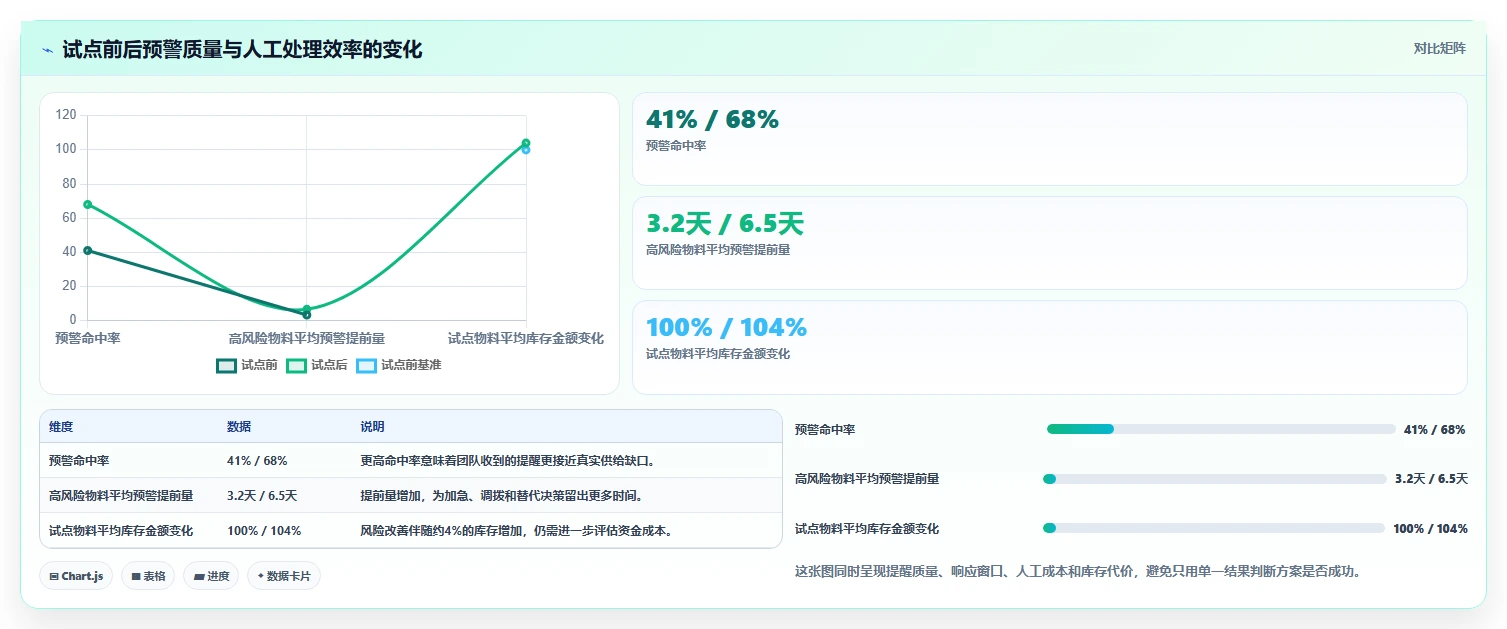Click the 说明 column header

373,427
